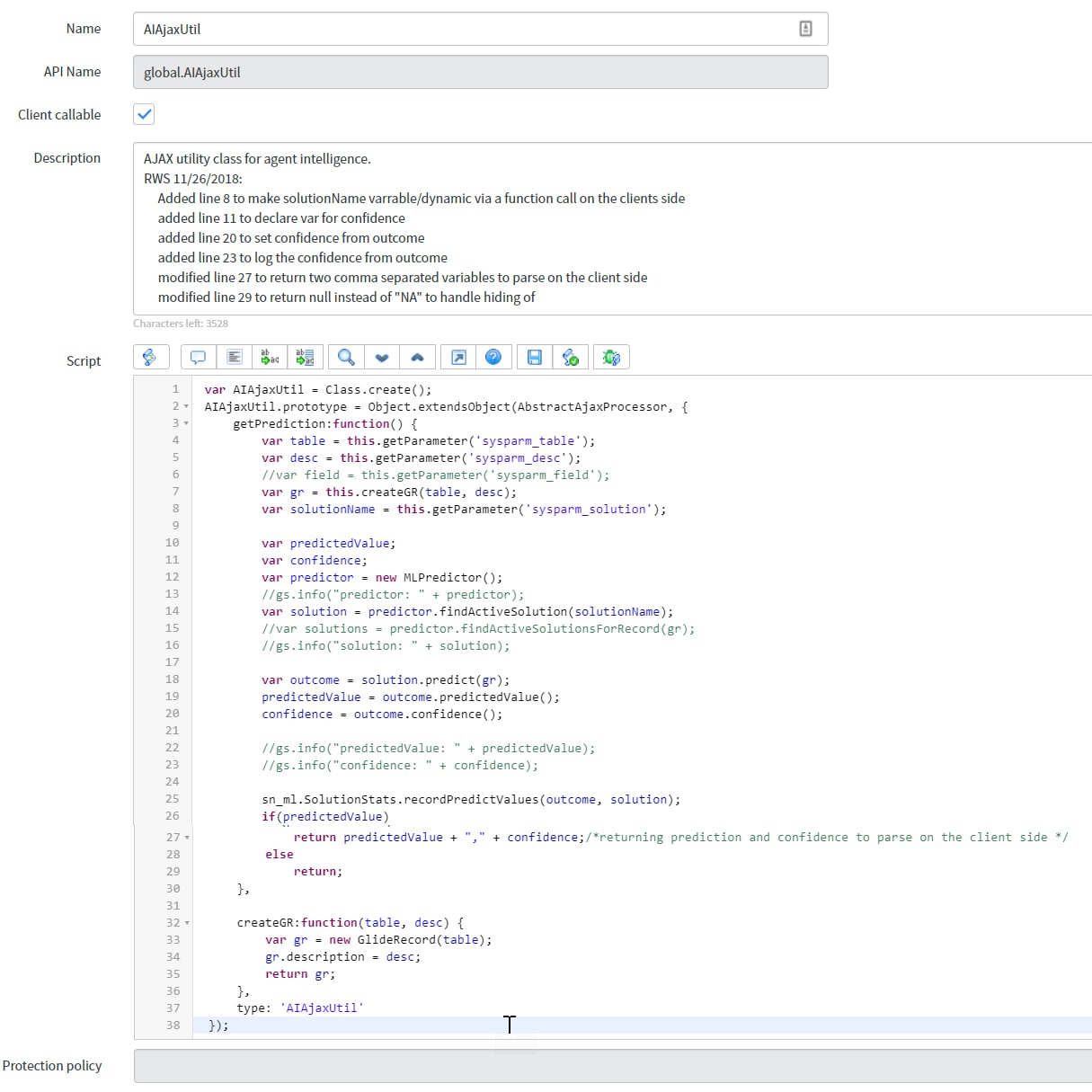Click 'findActiveSolution' on line 14
Screen dimensions: 1092x1092
click(503, 611)
